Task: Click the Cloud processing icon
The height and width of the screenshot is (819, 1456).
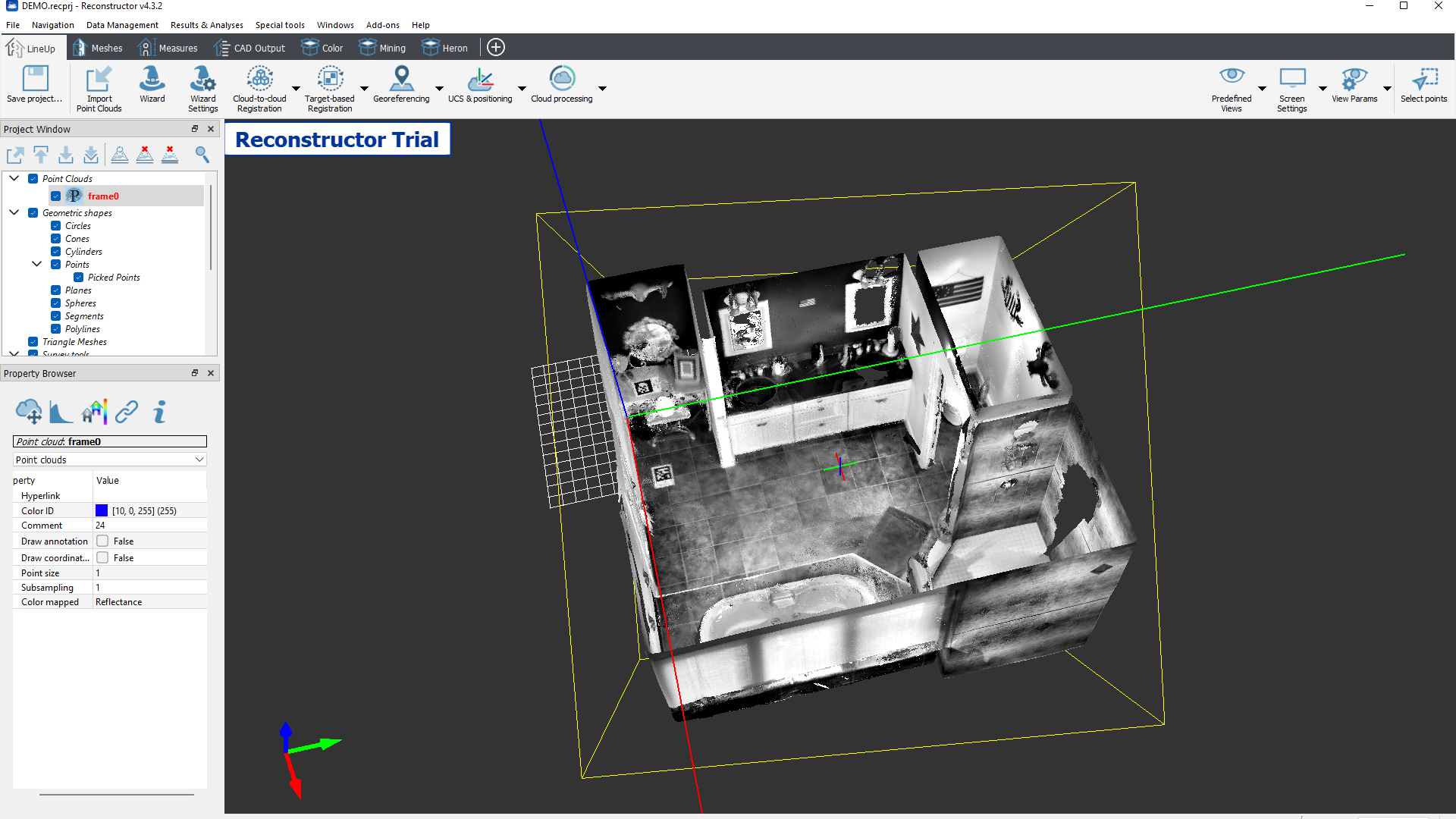Action: (562, 79)
